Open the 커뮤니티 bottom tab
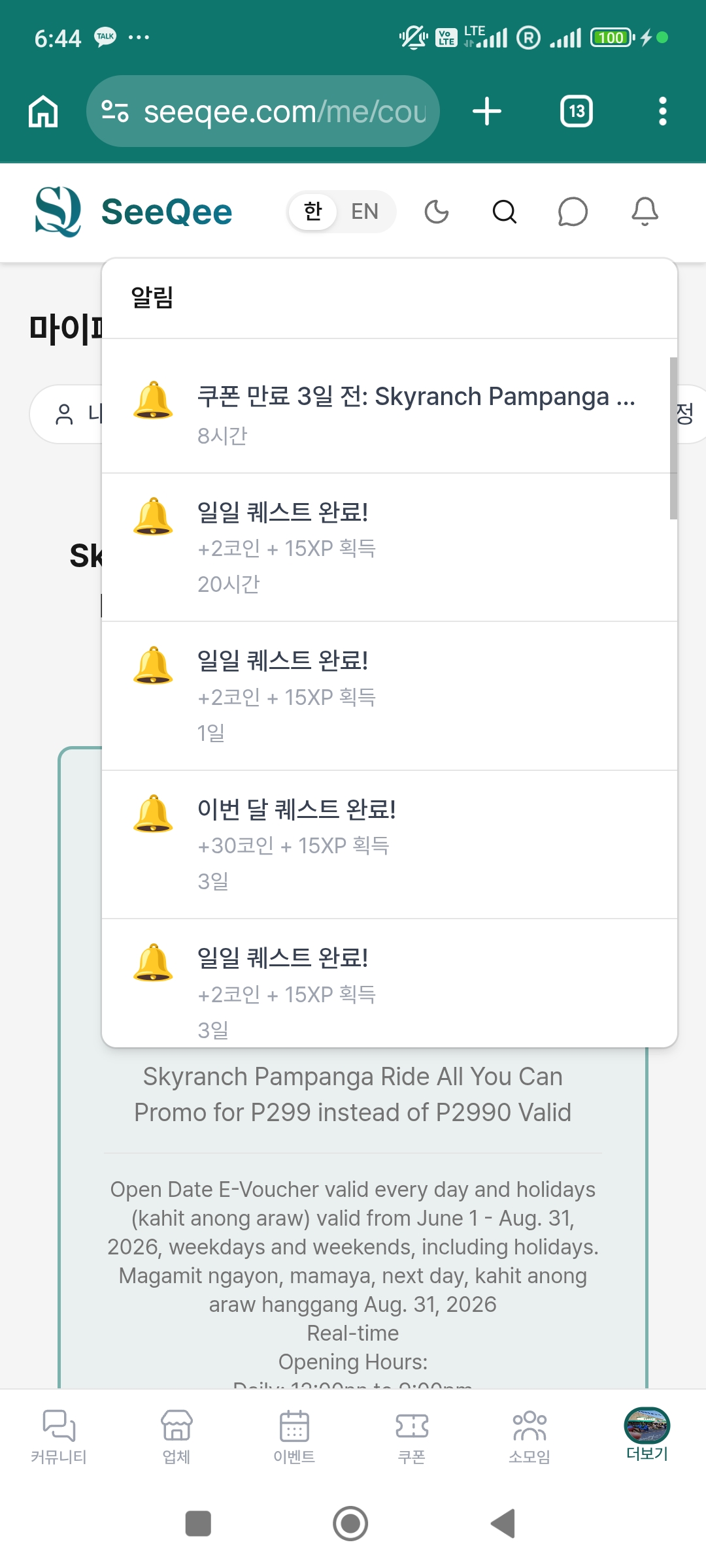This screenshot has width=706, height=1568. 59,1435
